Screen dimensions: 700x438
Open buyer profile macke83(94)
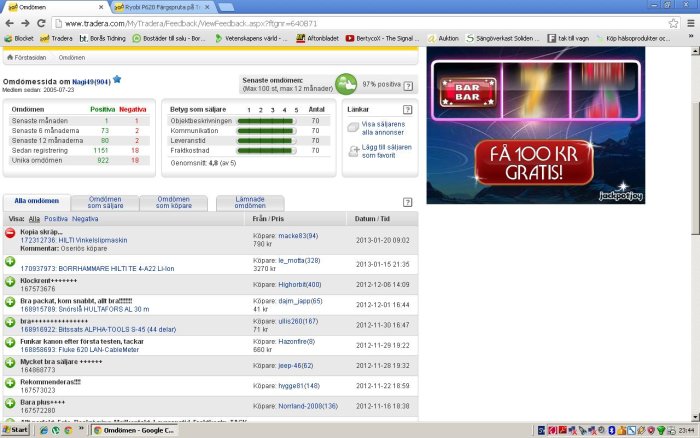tap(298, 236)
